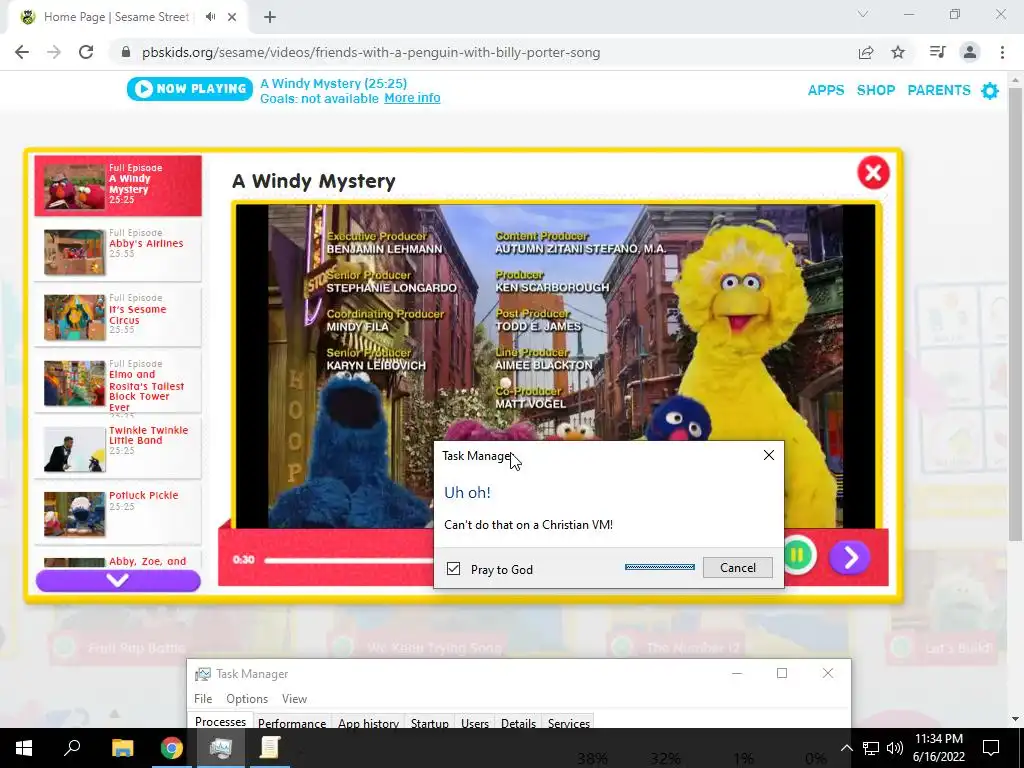This screenshot has height=768, width=1024.
Task: Open the PARENTS link
Action: pyautogui.click(x=939, y=90)
